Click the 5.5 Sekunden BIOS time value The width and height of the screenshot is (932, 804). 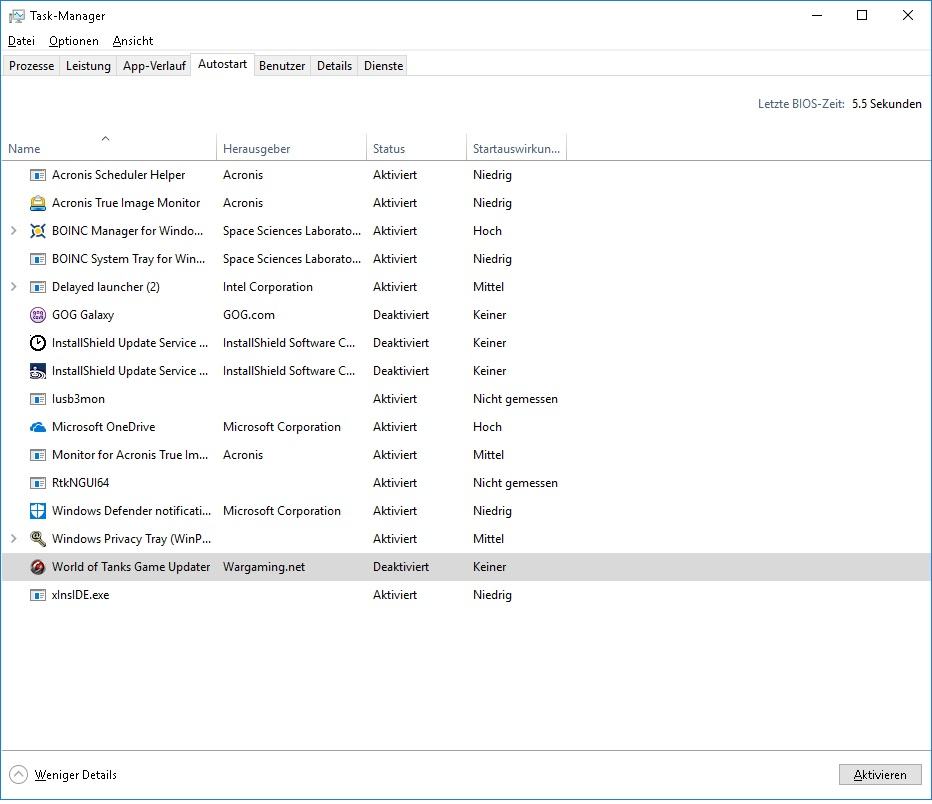point(886,104)
